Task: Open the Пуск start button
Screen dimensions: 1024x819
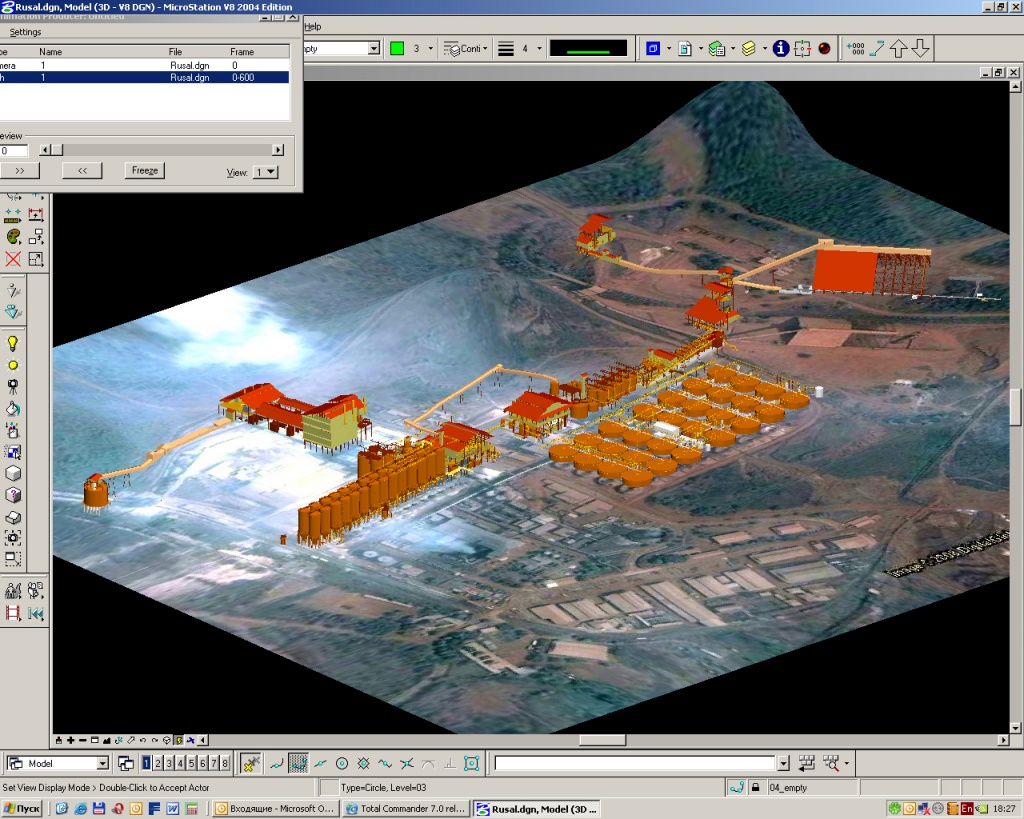Action: click(22, 809)
